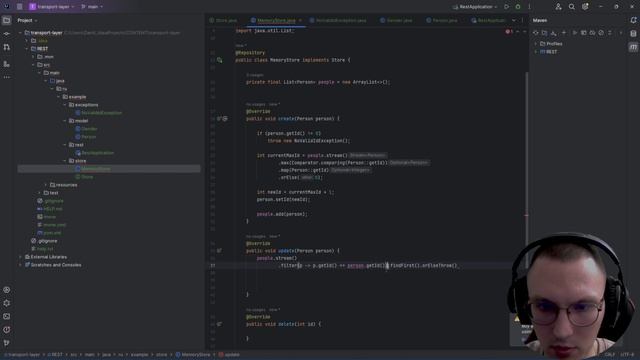
Task: Open the Code With Me icon
Action: point(558,7)
